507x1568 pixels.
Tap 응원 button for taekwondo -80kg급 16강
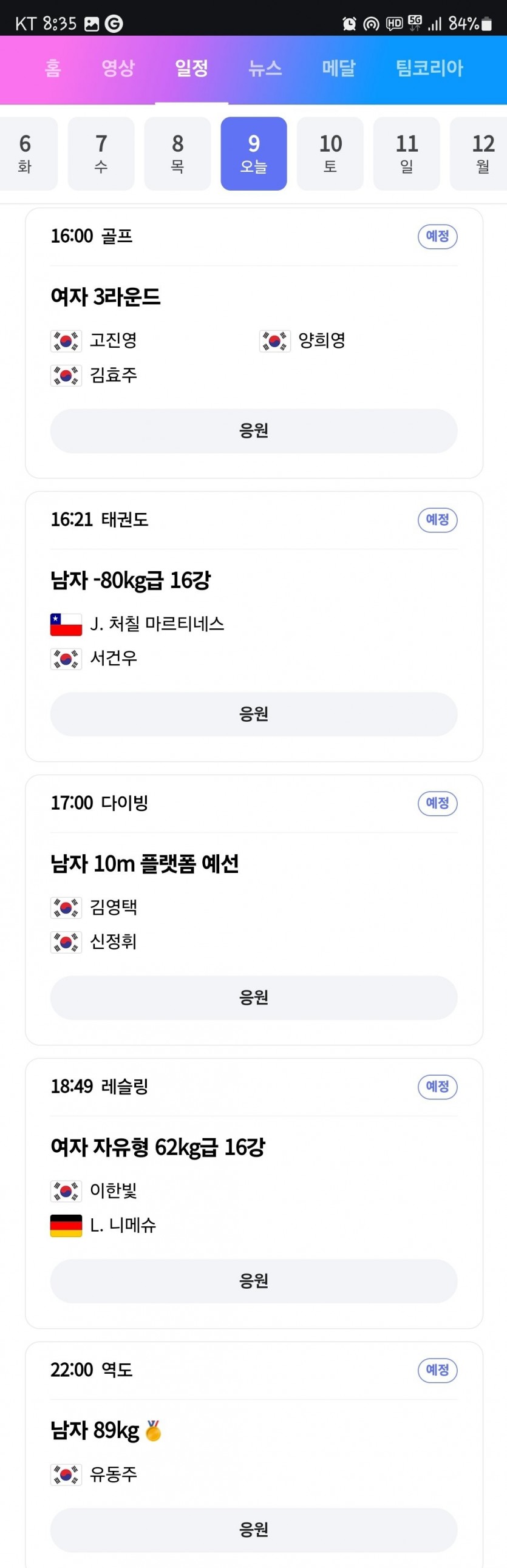pos(254,714)
